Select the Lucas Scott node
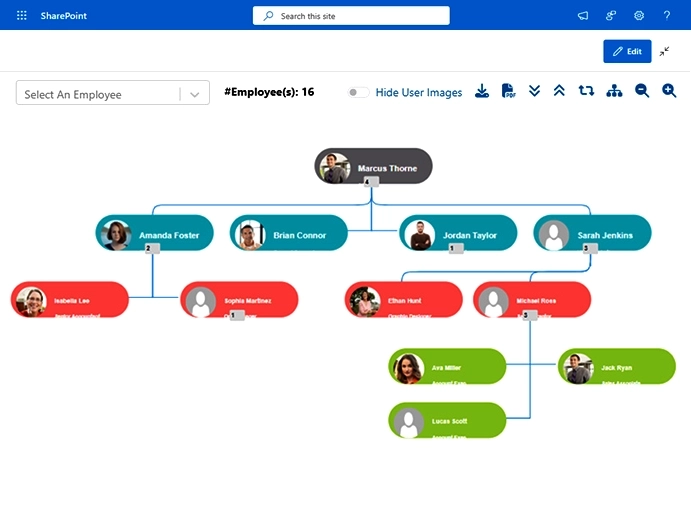Viewport: 691px width, 525px height. [x=447, y=420]
